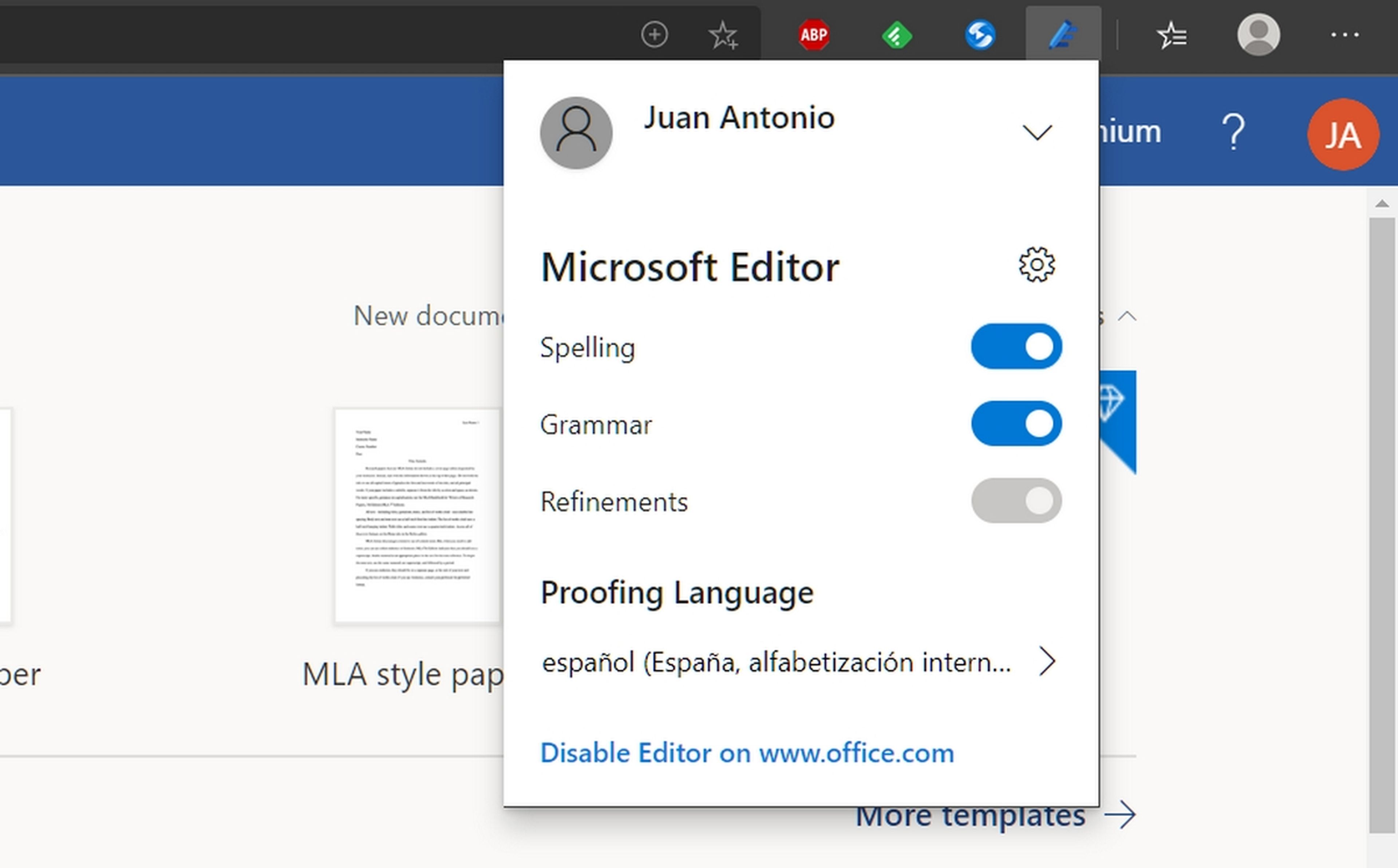Viewport: 1398px width, 868px height.
Task: Turn off the Spelling toggle
Action: coord(1016,346)
